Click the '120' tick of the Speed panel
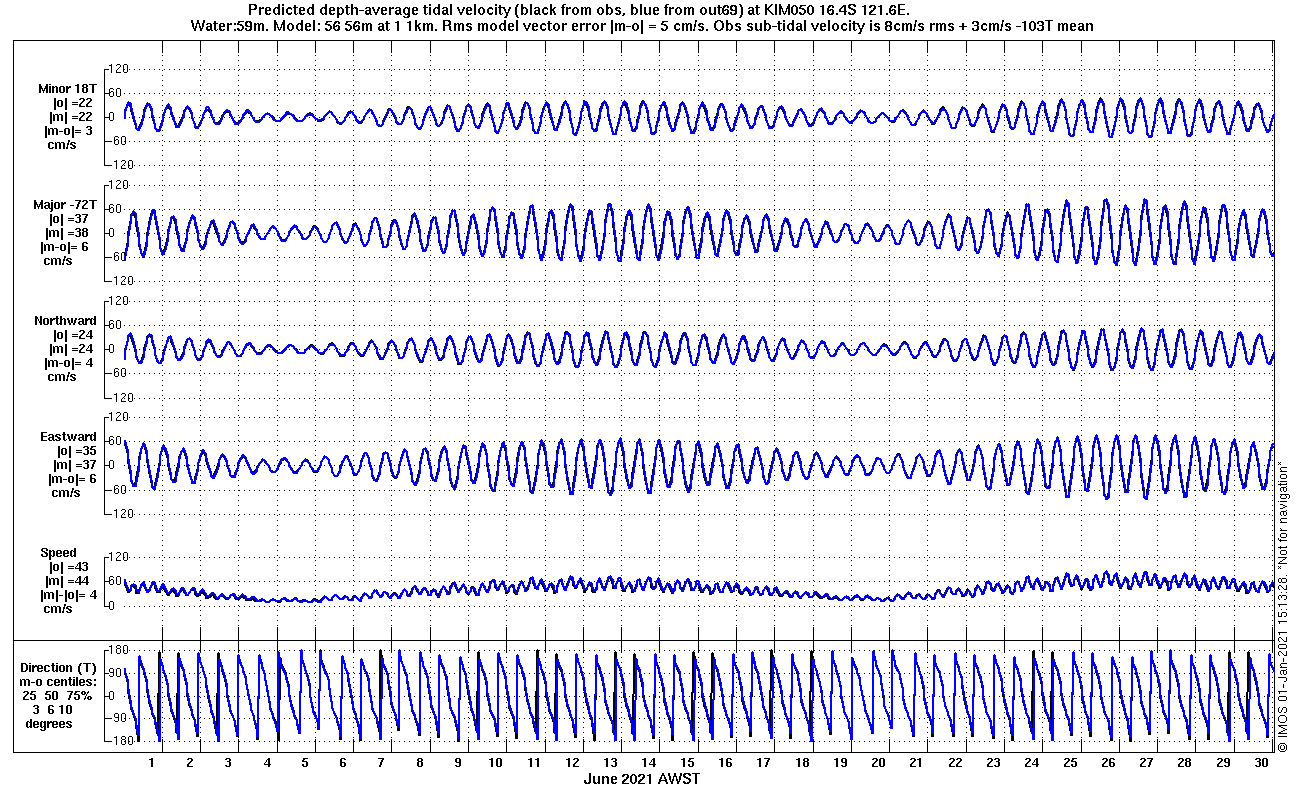The width and height of the screenshot is (1300, 800). click(x=119, y=557)
